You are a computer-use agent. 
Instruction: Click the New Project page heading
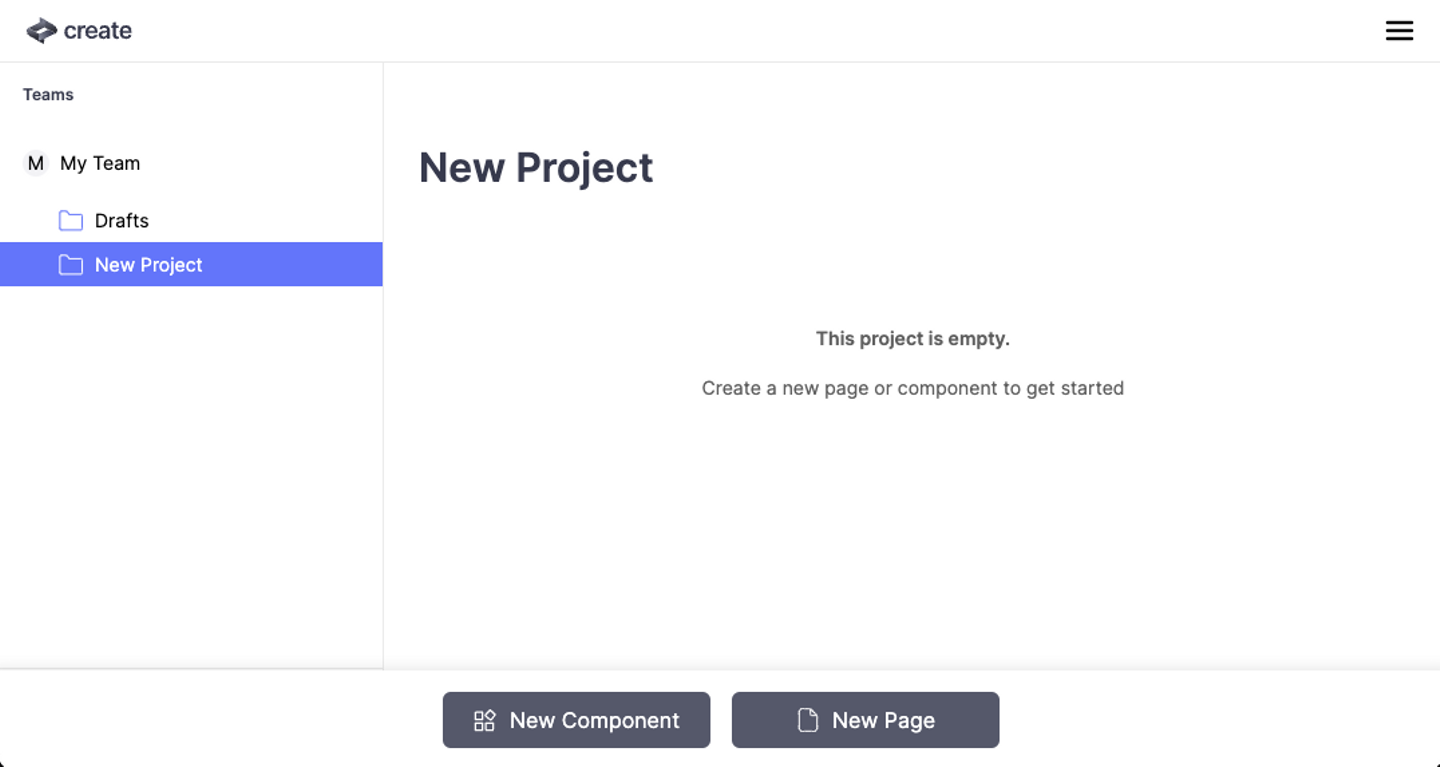pyautogui.click(x=536, y=168)
